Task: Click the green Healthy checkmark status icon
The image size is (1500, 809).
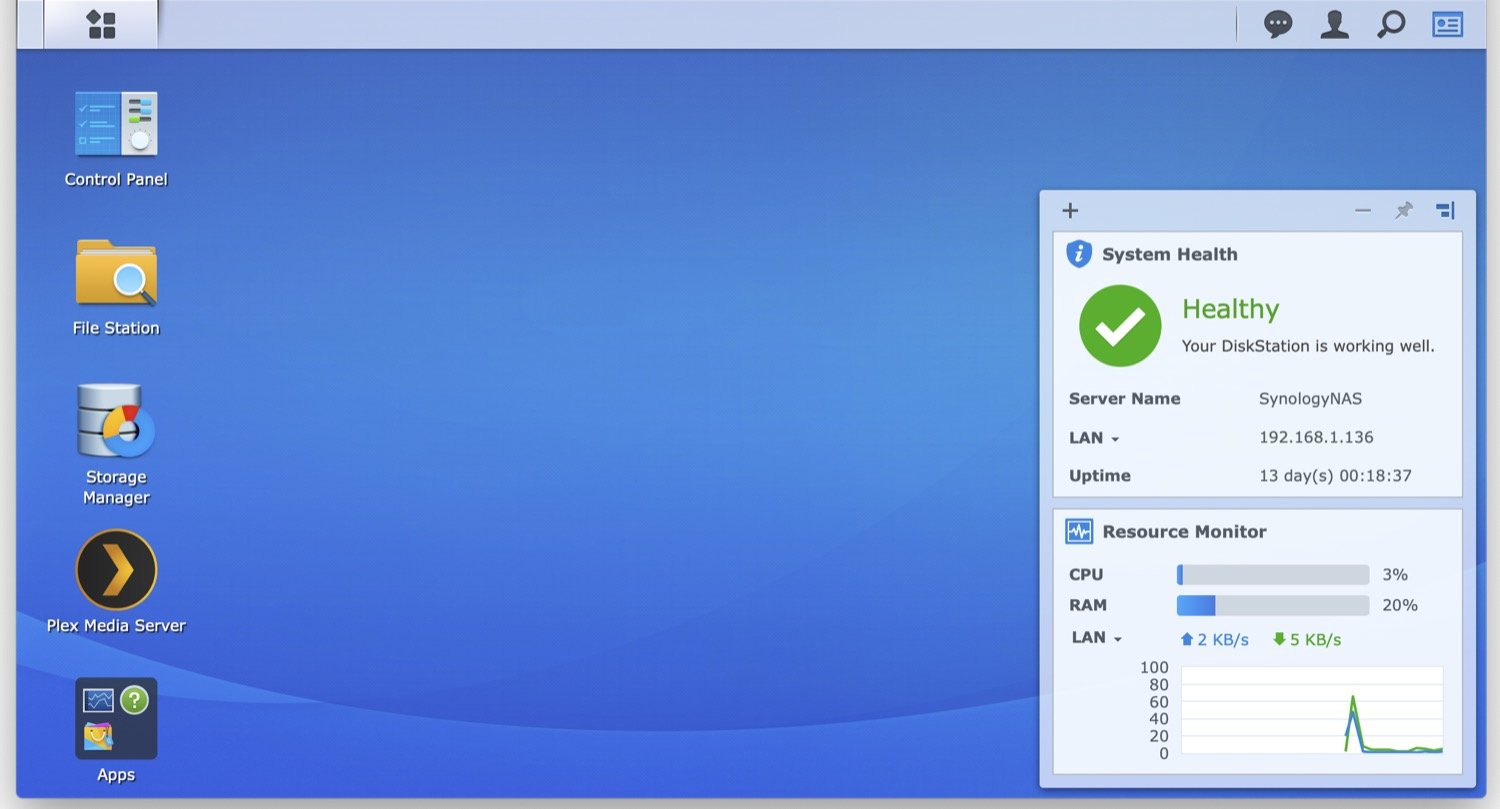Action: 1120,326
